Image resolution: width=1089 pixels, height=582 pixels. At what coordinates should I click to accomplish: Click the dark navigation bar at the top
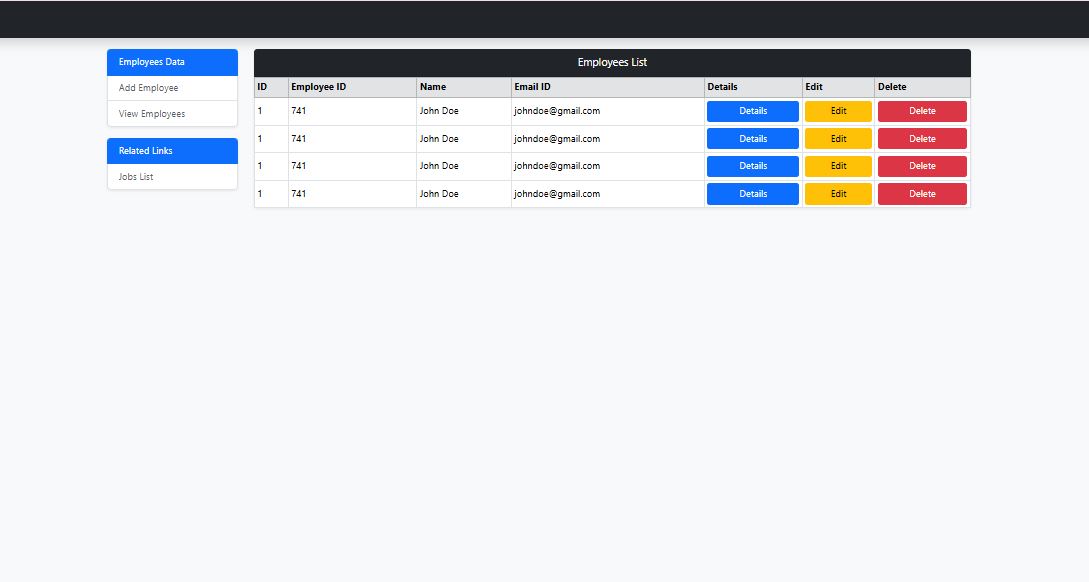tap(544, 18)
